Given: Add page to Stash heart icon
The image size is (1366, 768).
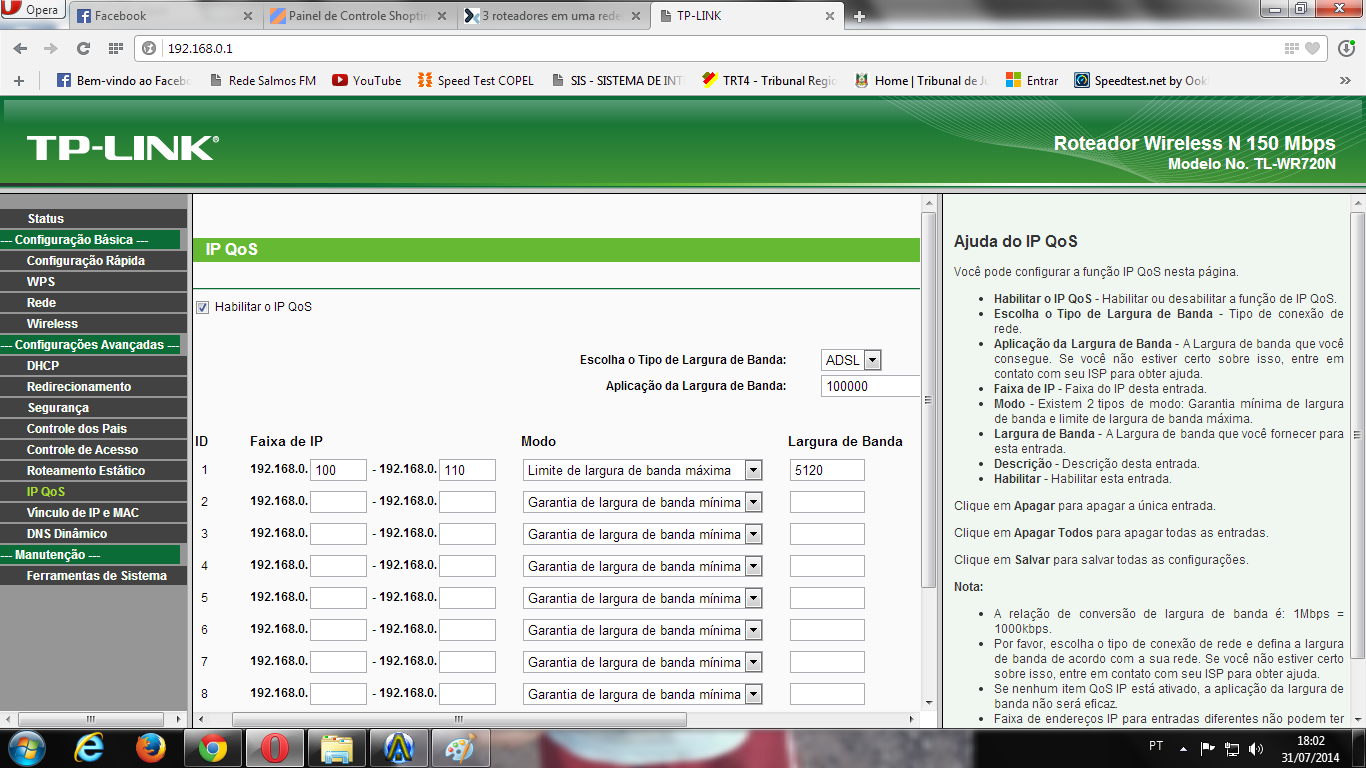Looking at the screenshot, I should click(1312, 48).
